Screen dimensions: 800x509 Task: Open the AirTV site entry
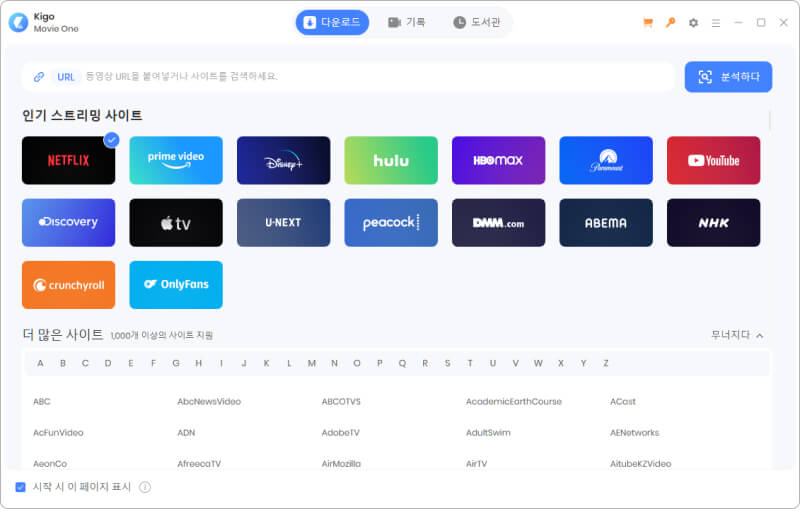477,464
